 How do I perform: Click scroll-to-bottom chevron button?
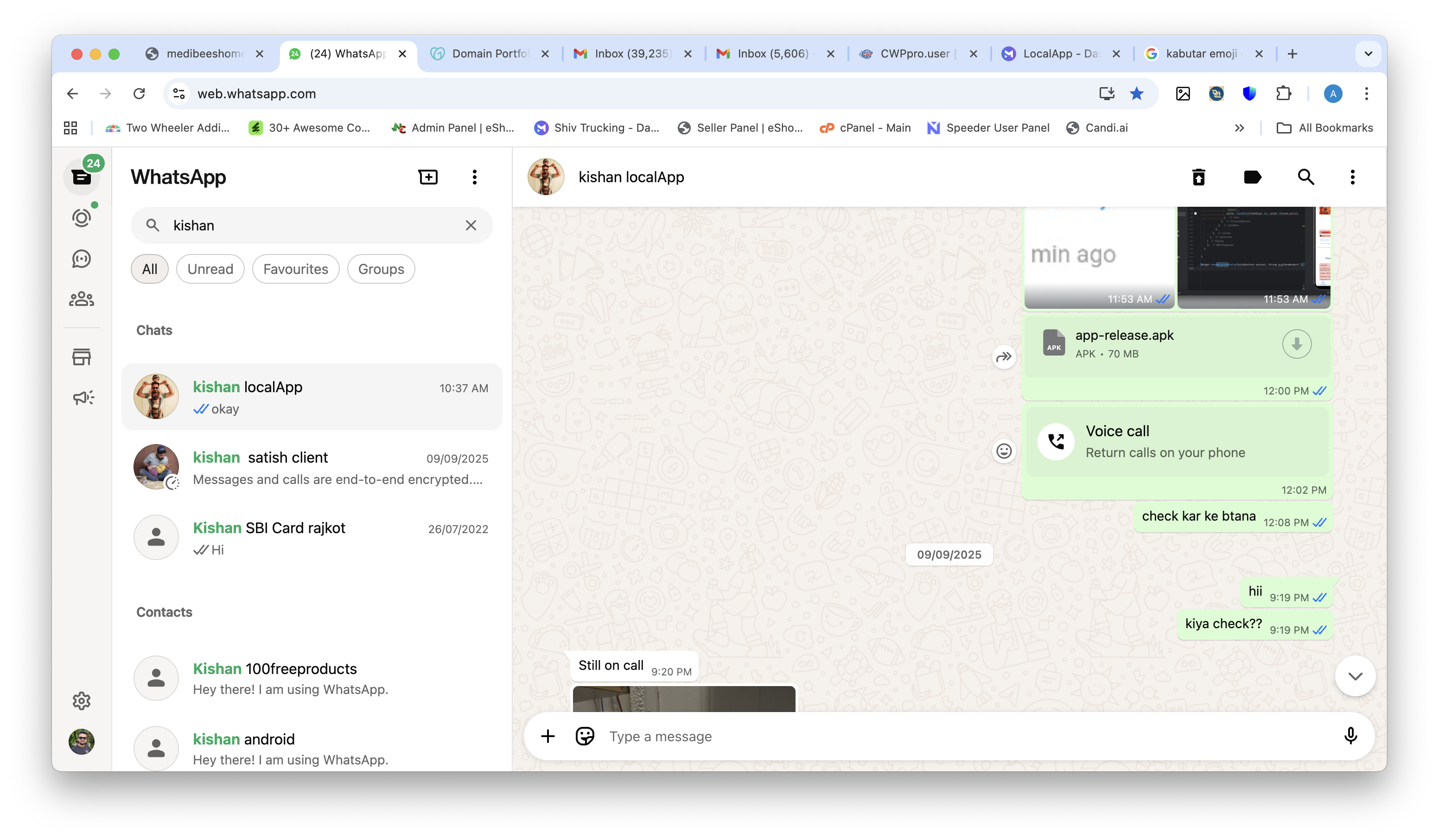[1355, 676]
